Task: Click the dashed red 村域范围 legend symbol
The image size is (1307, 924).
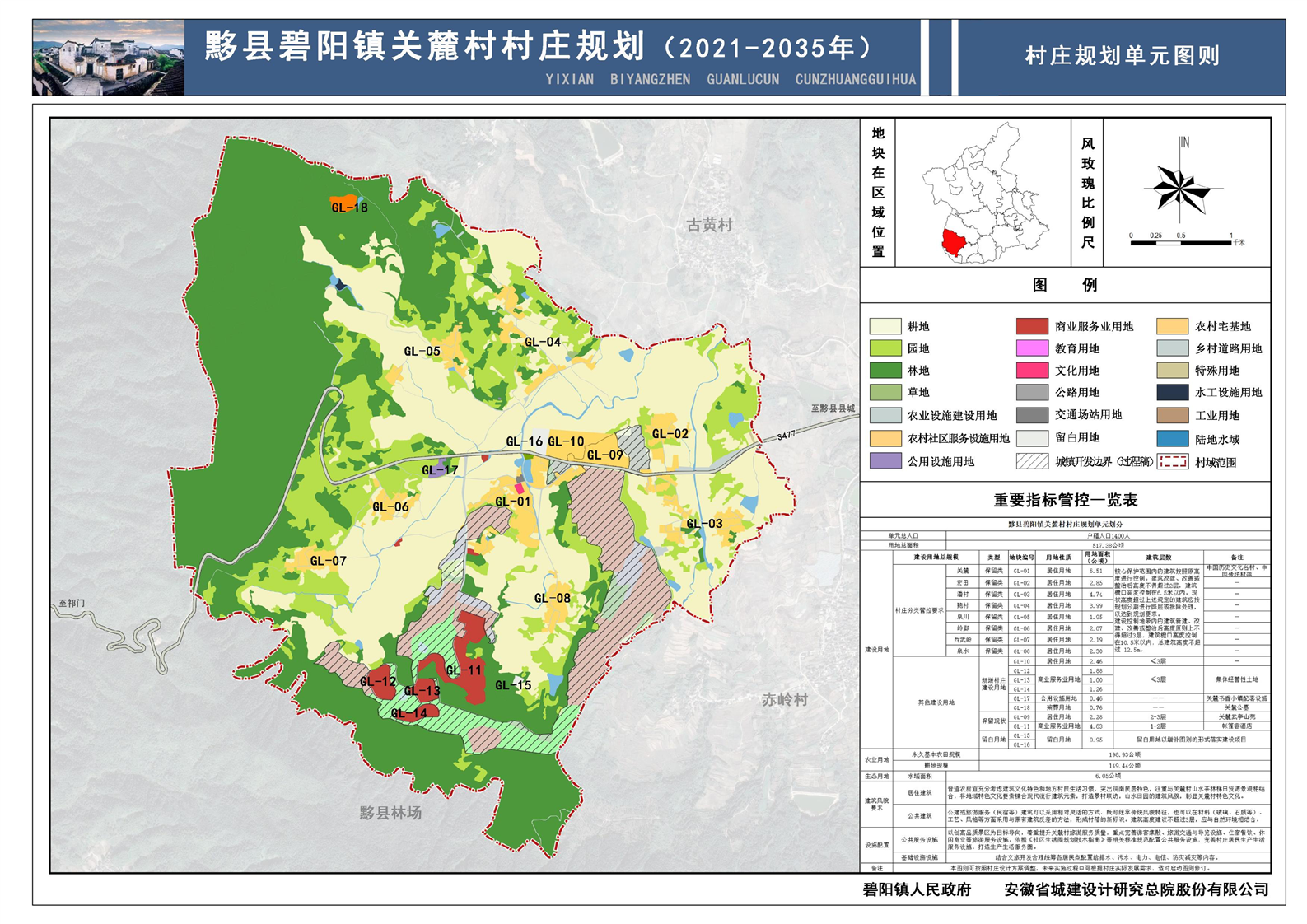Action: pyautogui.click(x=1173, y=461)
